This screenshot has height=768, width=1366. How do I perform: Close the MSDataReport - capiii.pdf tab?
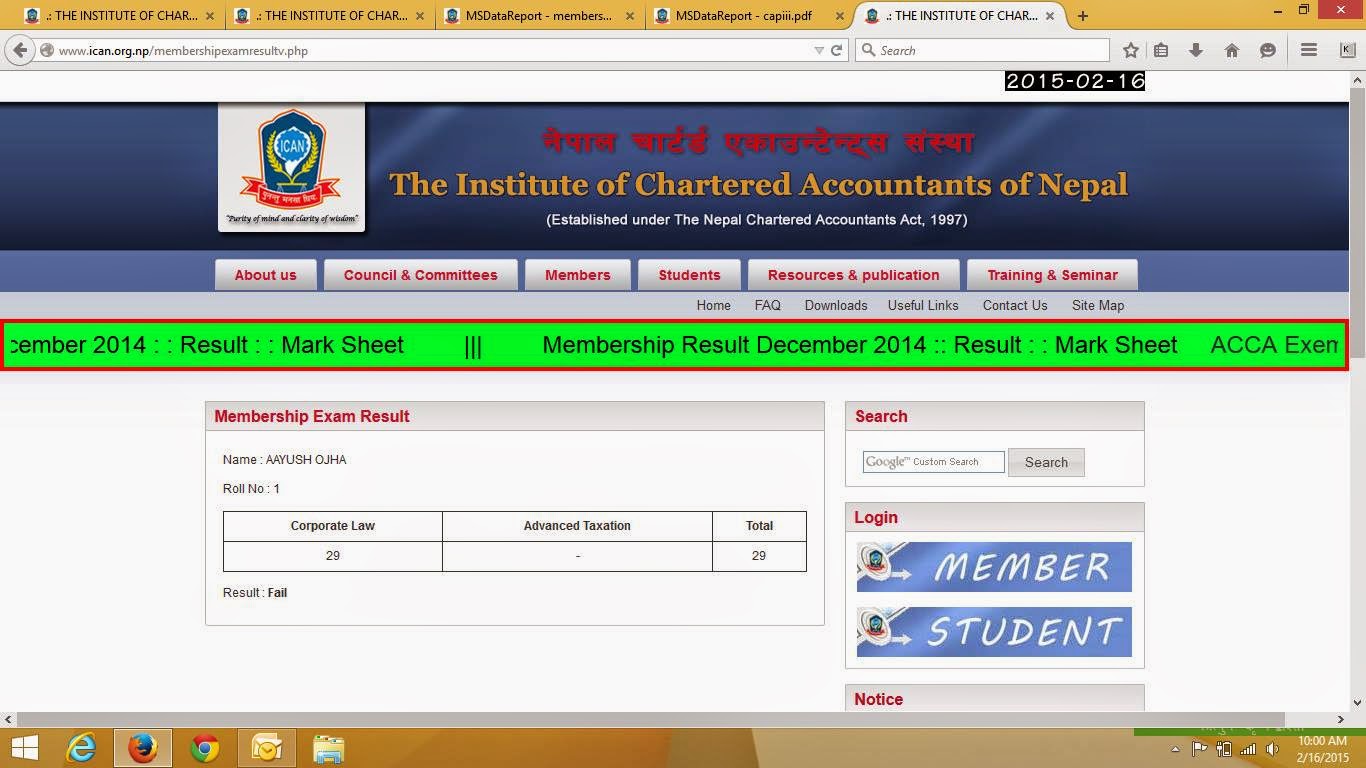[x=840, y=16]
